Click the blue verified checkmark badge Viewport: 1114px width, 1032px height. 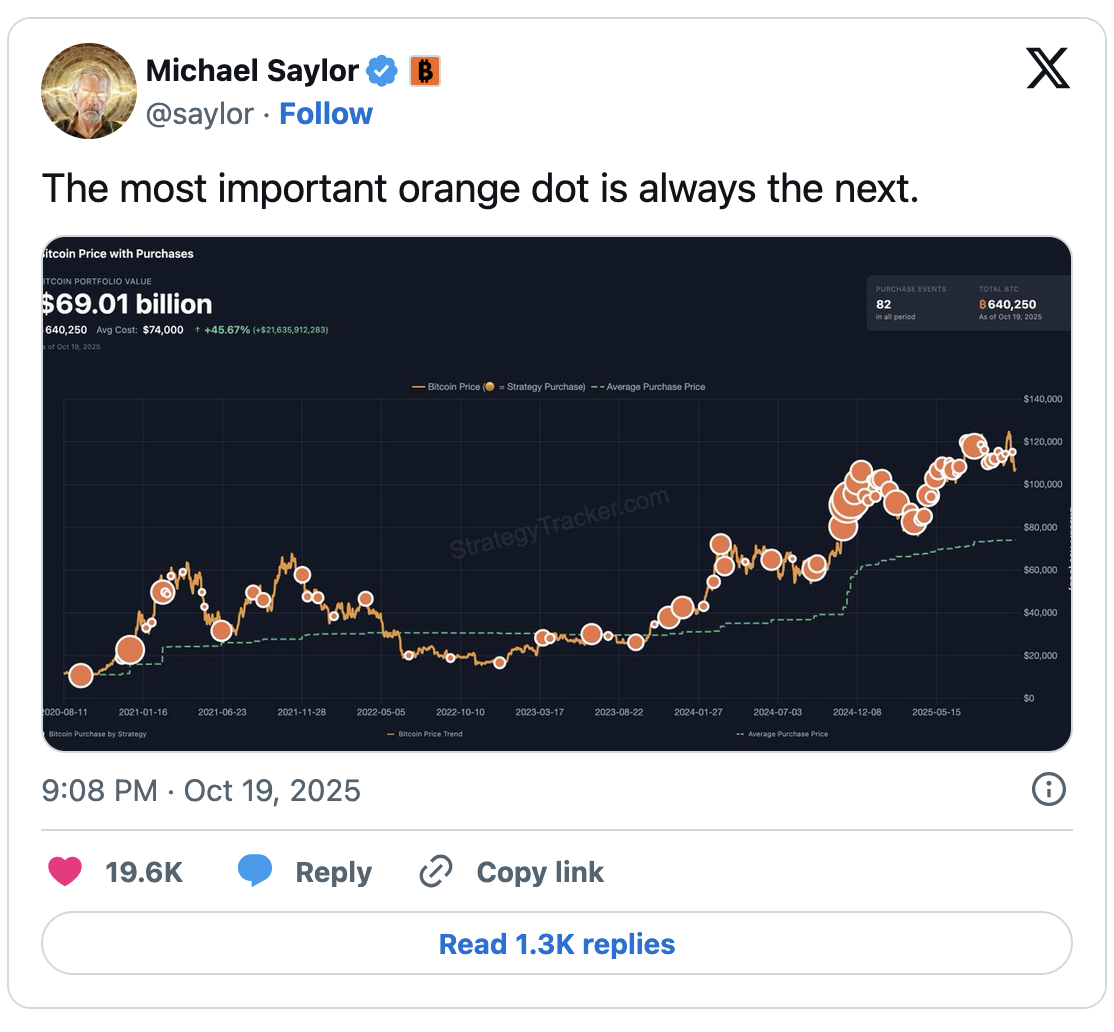click(381, 71)
